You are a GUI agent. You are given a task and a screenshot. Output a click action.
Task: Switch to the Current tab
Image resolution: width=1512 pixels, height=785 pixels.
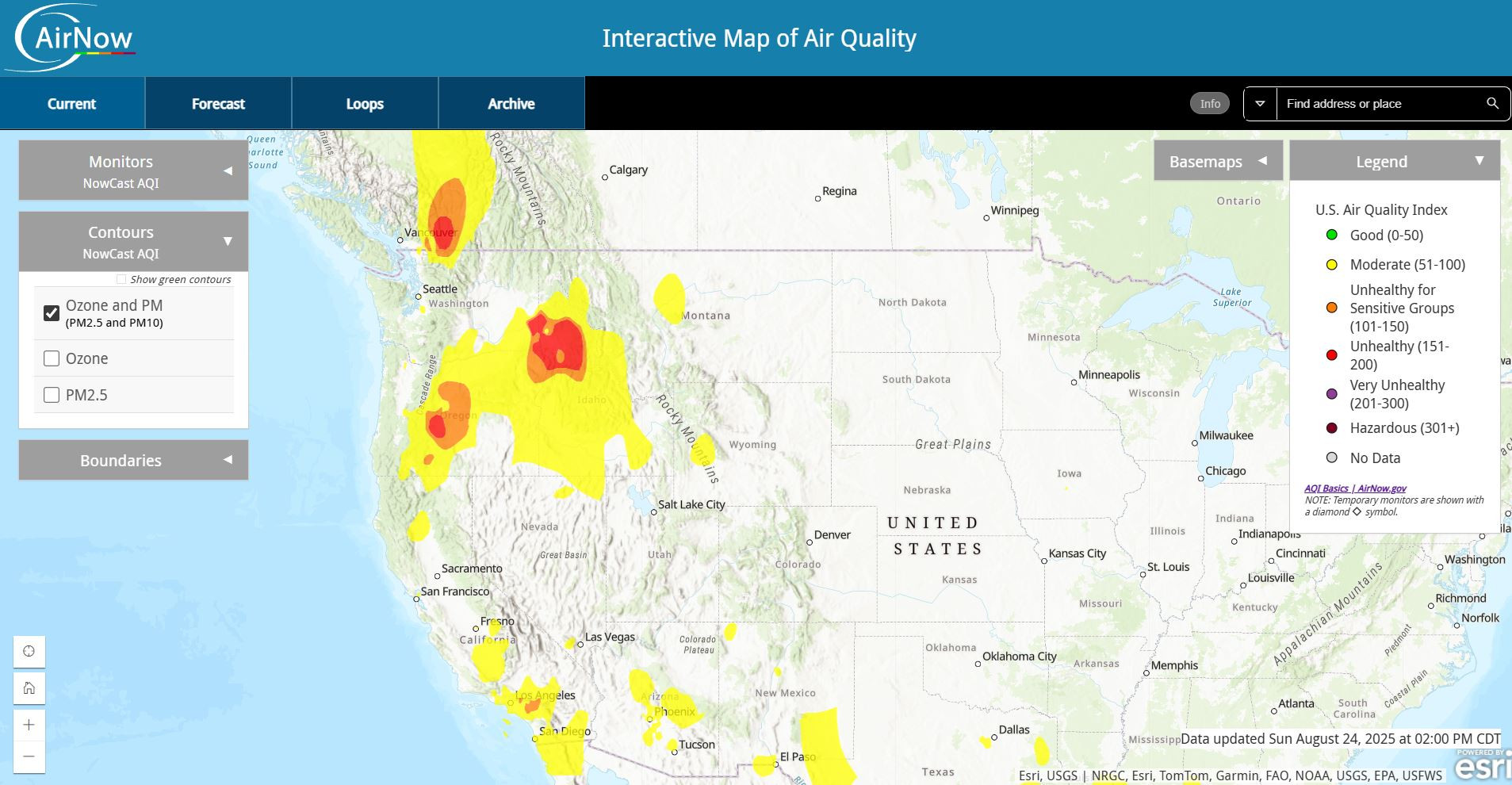tap(72, 103)
